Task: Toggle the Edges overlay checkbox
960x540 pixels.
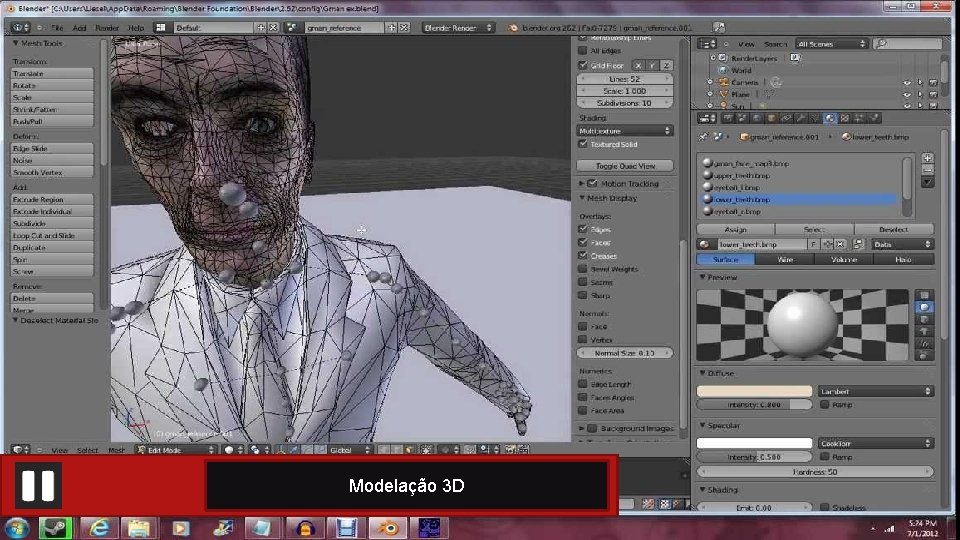Action: click(x=583, y=229)
